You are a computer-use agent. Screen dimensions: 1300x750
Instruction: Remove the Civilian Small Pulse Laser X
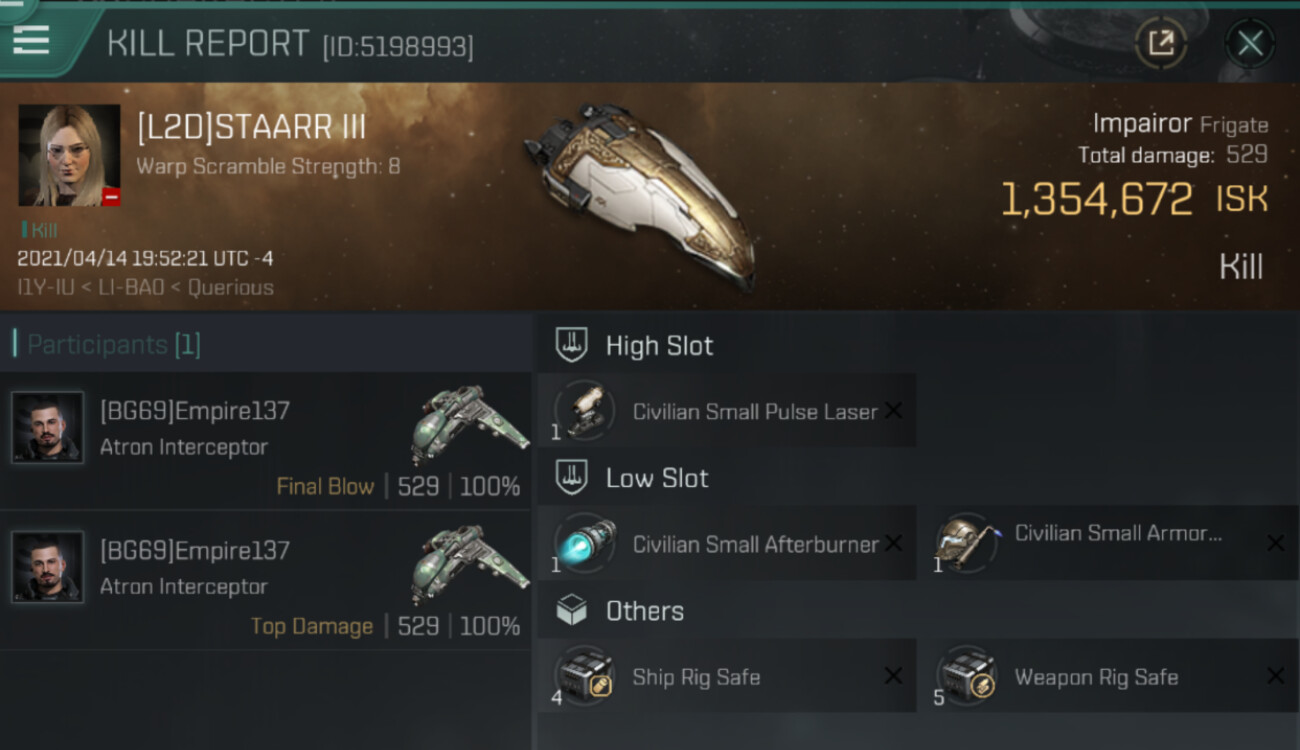tap(893, 411)
